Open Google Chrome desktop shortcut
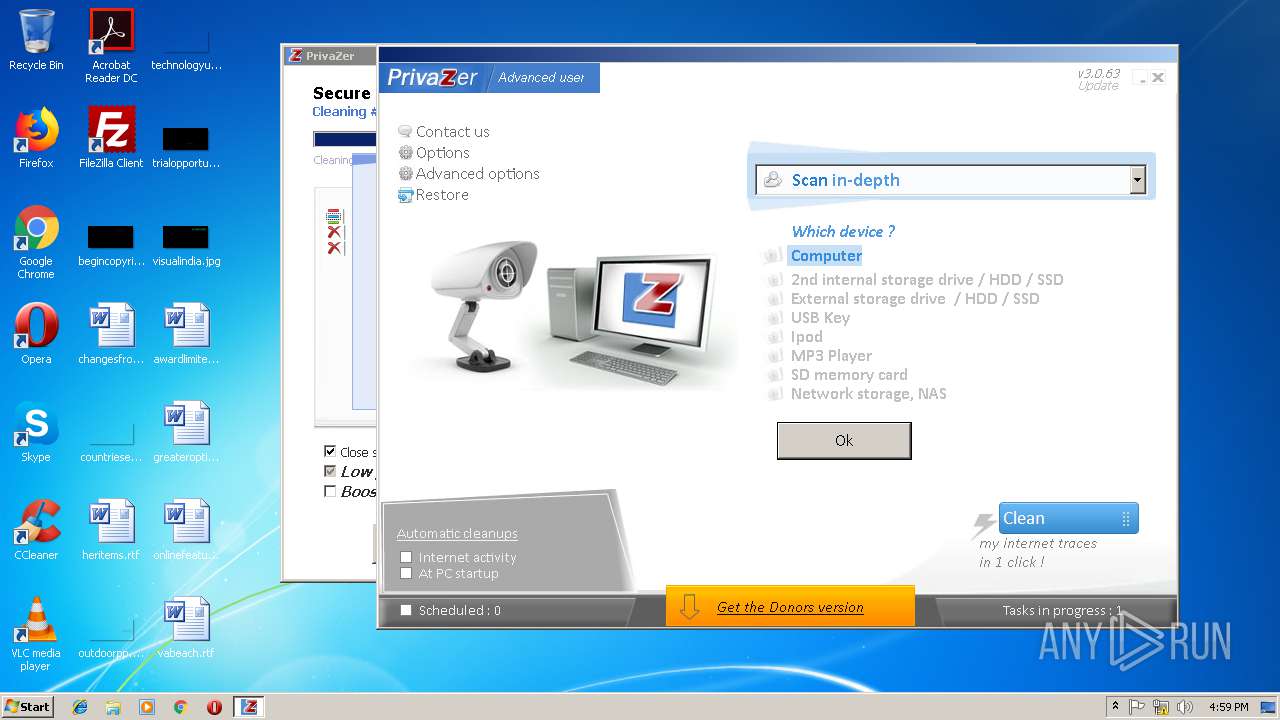Screen dimensions: 1280x720 coord(36,242)
